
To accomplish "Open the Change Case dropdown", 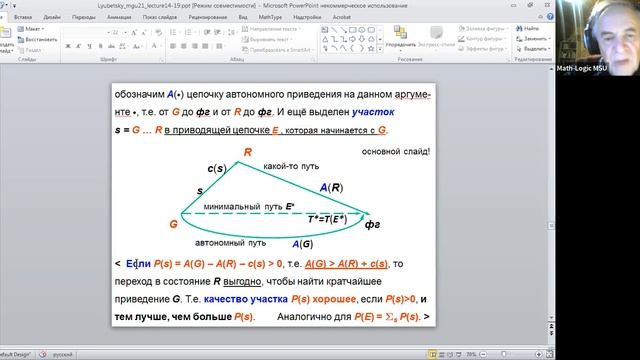I will point(138,47).
